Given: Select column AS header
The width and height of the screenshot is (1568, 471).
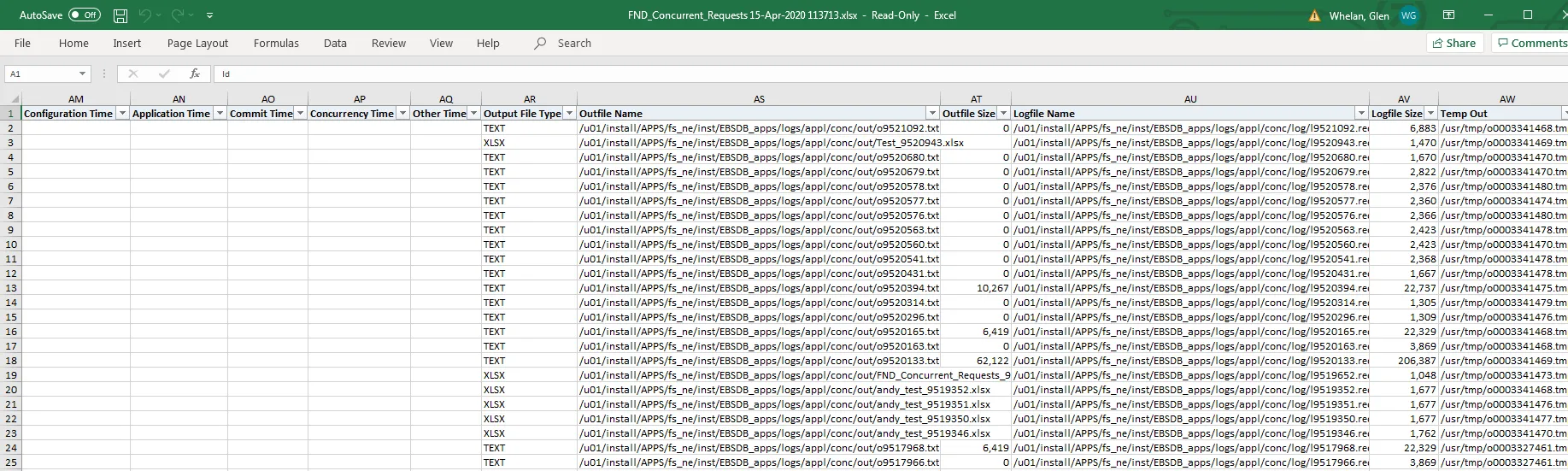Looking at the screenshot, I should pyautogui.click(x=759, y=99).
